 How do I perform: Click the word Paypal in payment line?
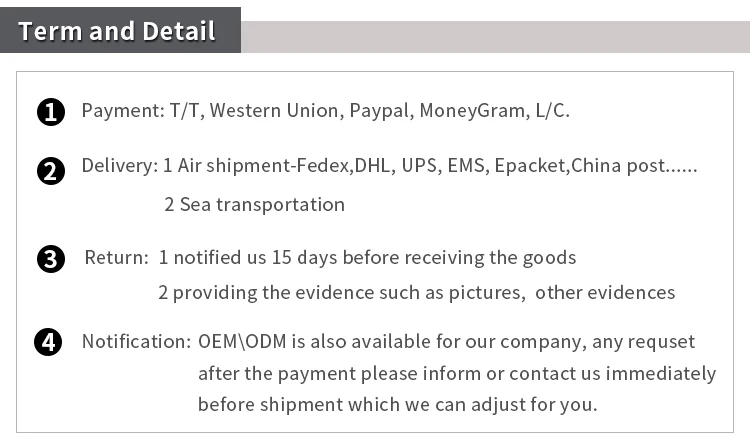381,111
